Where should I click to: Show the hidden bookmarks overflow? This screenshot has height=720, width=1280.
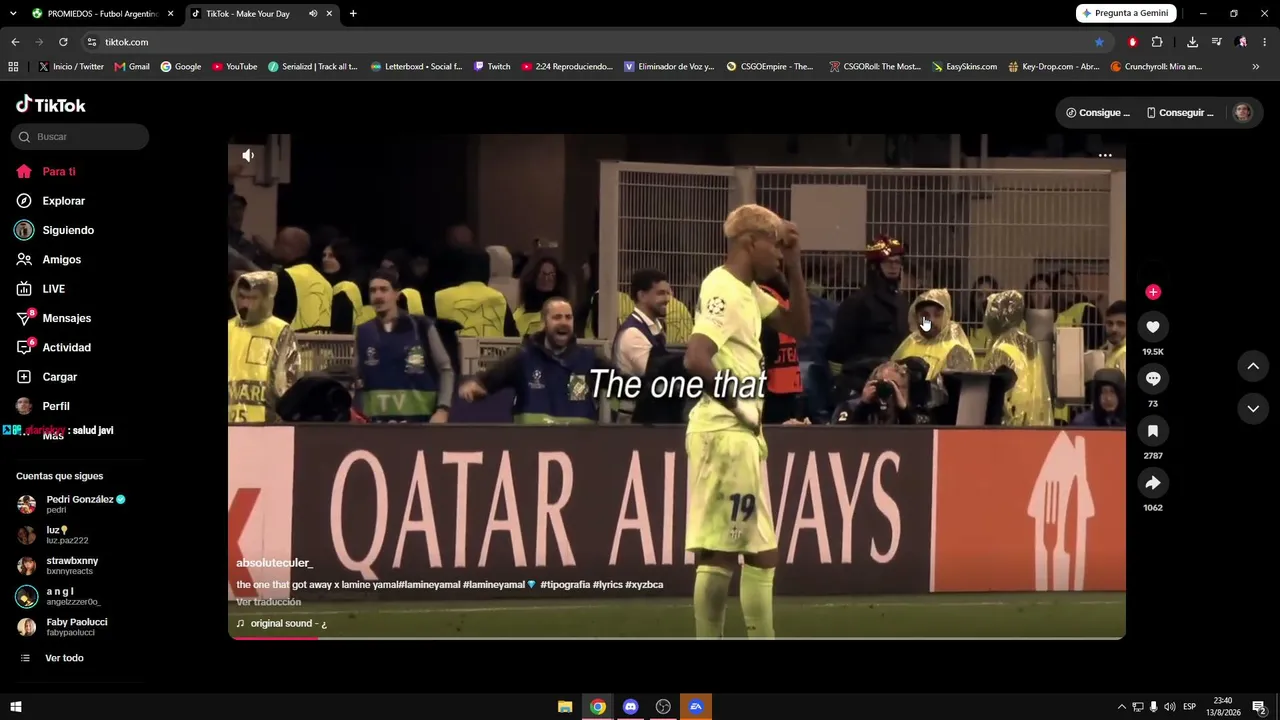coord(1256,67)
